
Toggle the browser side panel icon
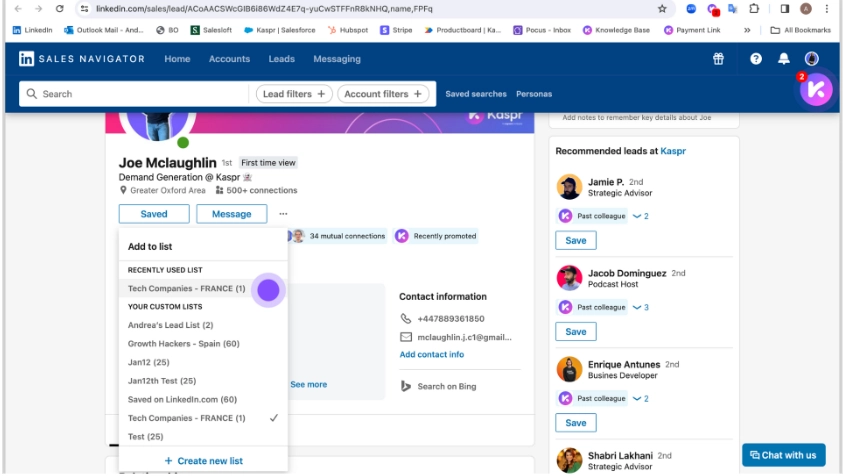[784, 9]
